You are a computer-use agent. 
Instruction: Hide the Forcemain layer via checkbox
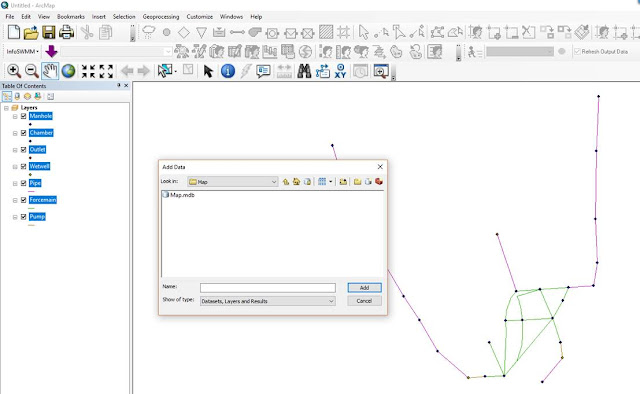click(x=24, y=200)
